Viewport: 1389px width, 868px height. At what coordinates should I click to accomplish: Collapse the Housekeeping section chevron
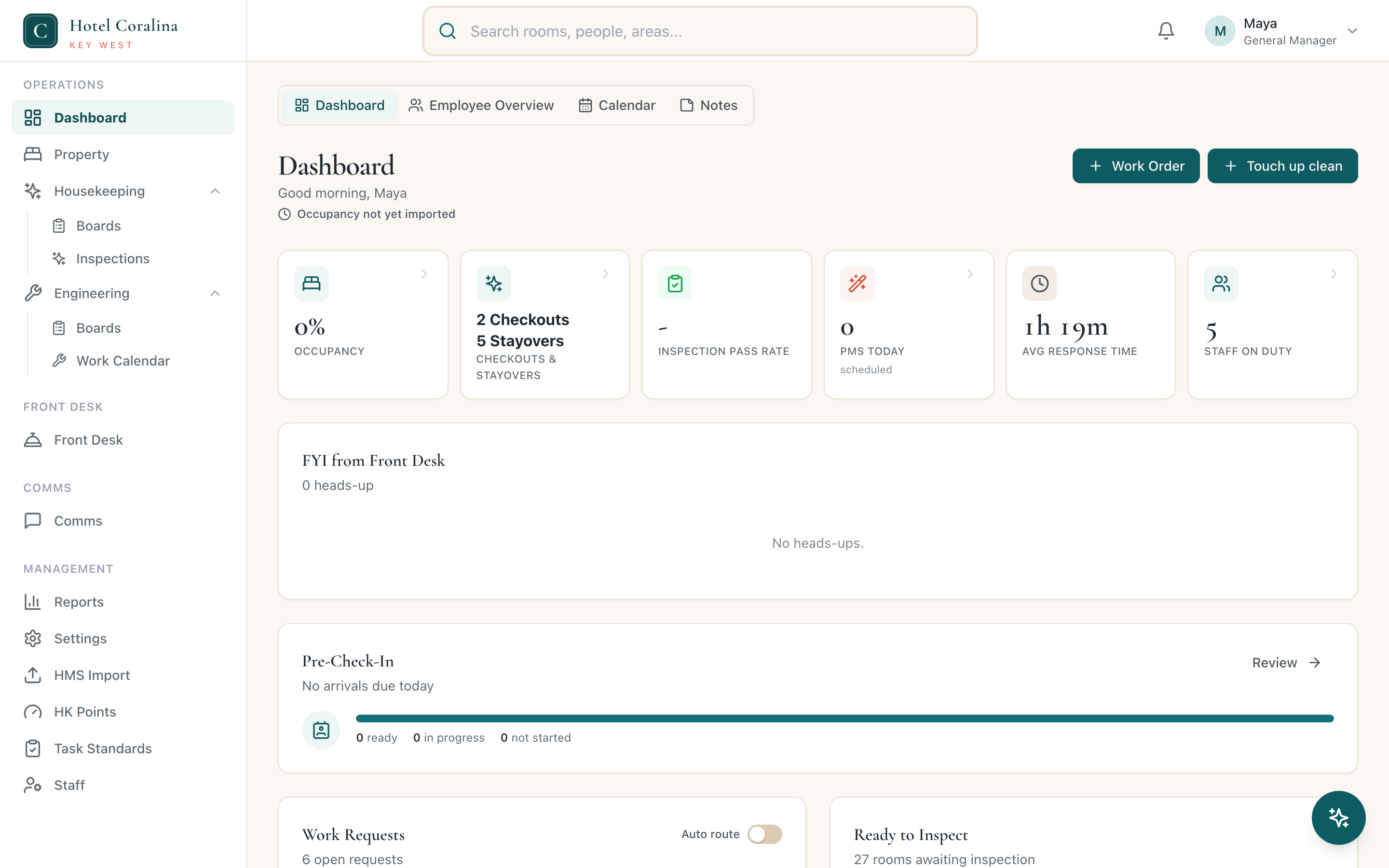pyautogui.click(x=215, y=191)
